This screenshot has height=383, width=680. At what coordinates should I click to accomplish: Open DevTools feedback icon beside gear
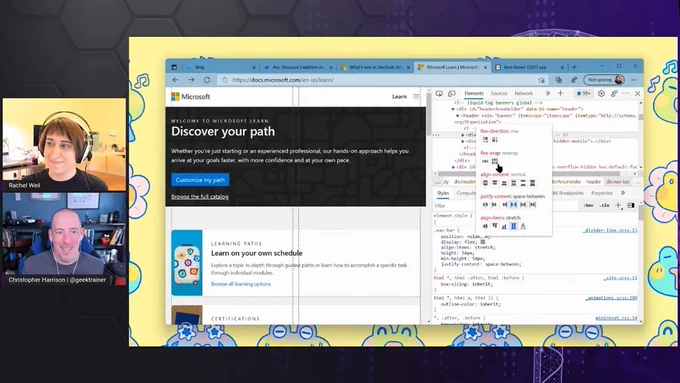tap(614, 93)
